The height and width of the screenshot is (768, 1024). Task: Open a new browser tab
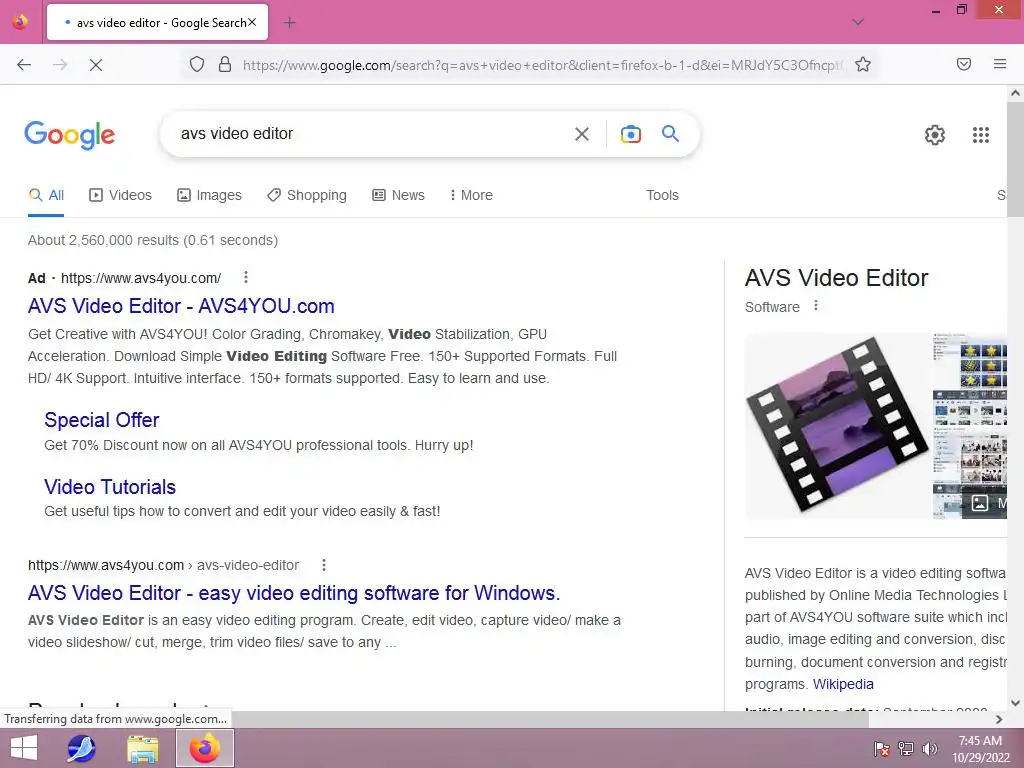[x=289, y=23]
